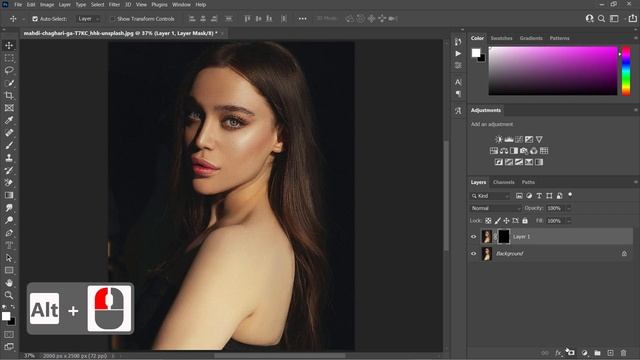Toggle lock image pixels brush icon
Viewport: 640px width, 360px height.
tap(498, 221)
